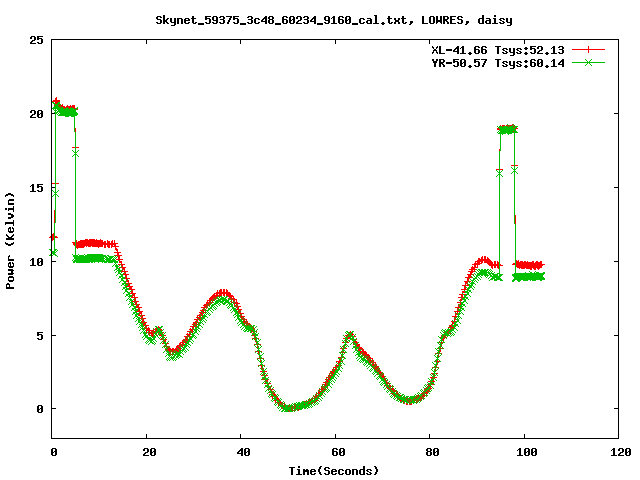Click the x-axis tick label 100
The width and height of the screenshot is (640, 480).
[x=527, y=452]
